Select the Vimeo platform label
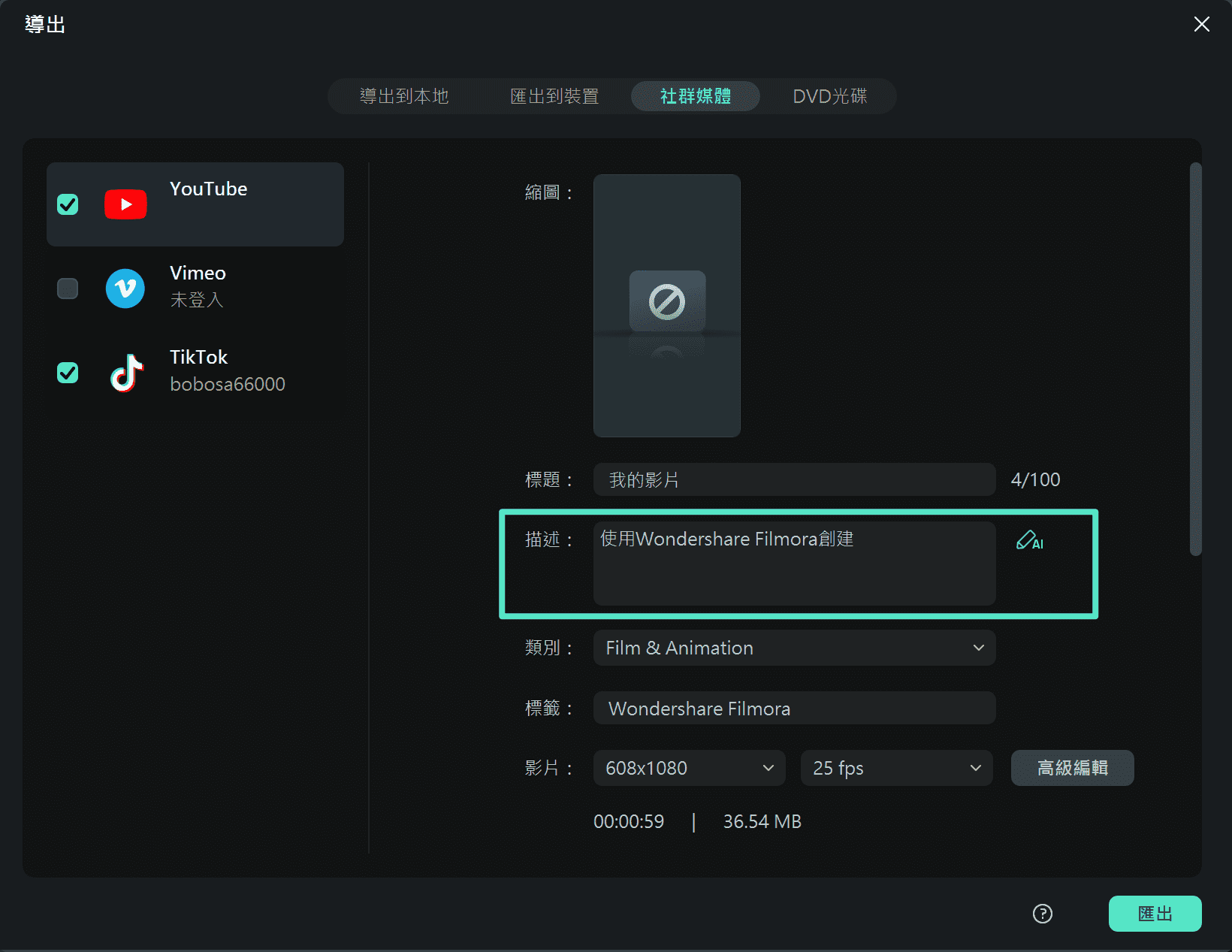 [198, 273]
